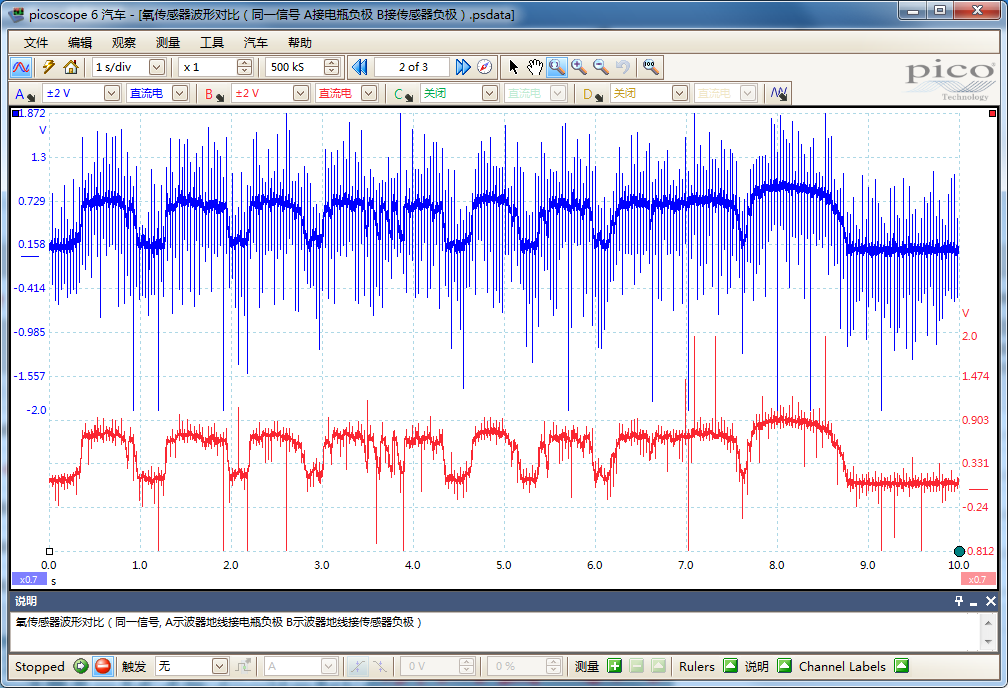Pin the 说明 notes panel
The height and width of the screenshot is (688, 1008).
pos(958,601)
